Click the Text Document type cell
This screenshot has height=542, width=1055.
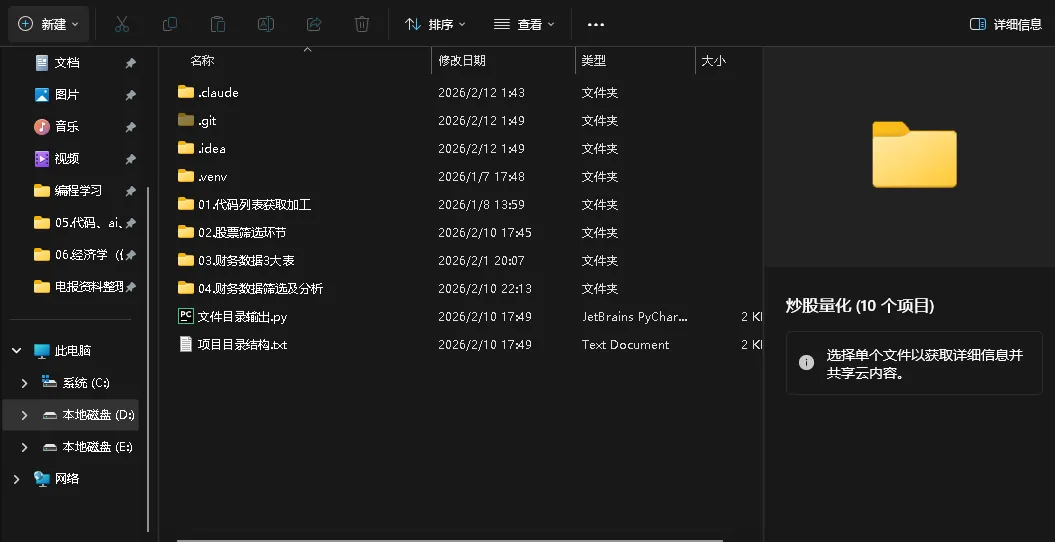click(x=625, y=344)
